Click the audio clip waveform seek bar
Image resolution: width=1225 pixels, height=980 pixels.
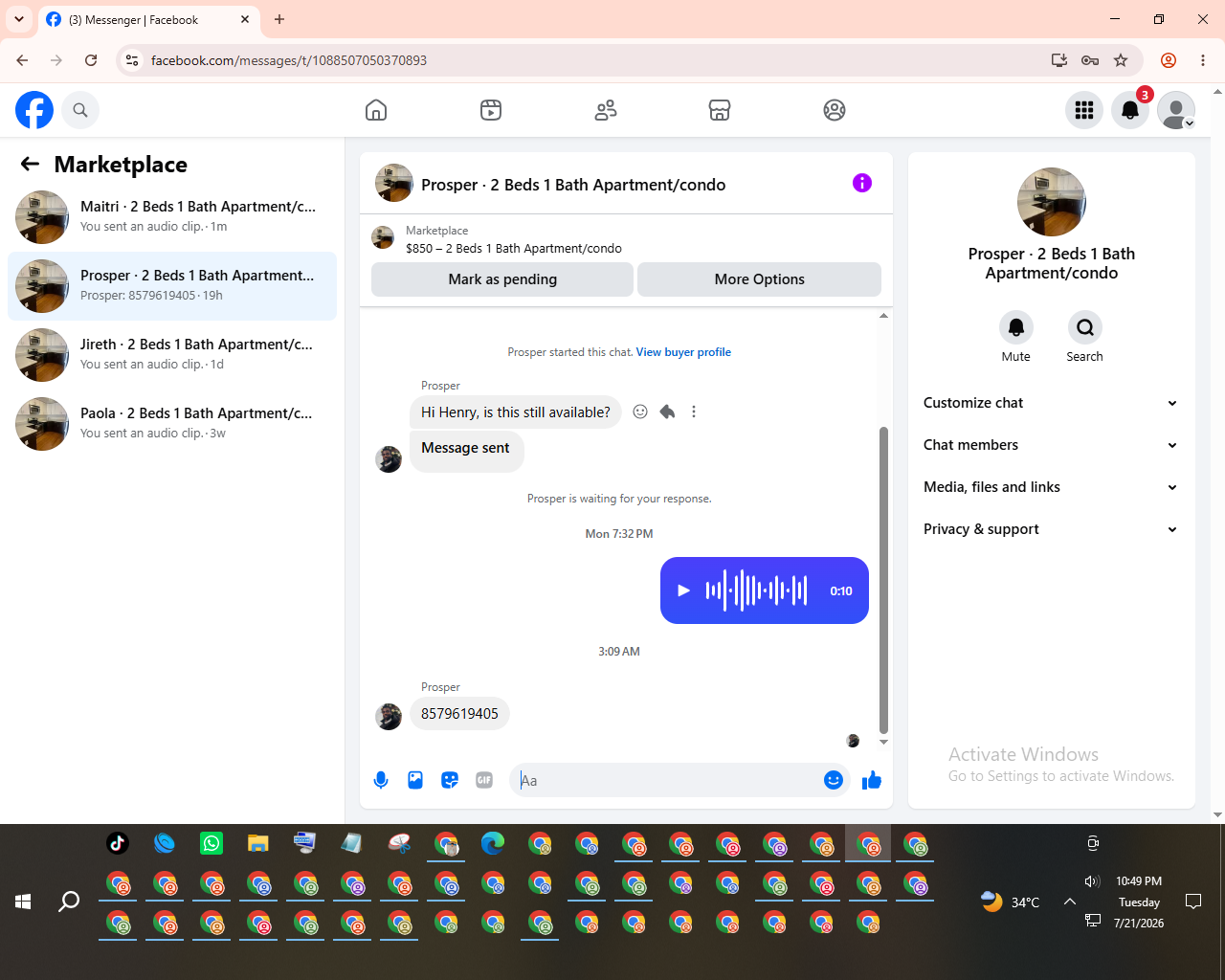tap(756, 590)
